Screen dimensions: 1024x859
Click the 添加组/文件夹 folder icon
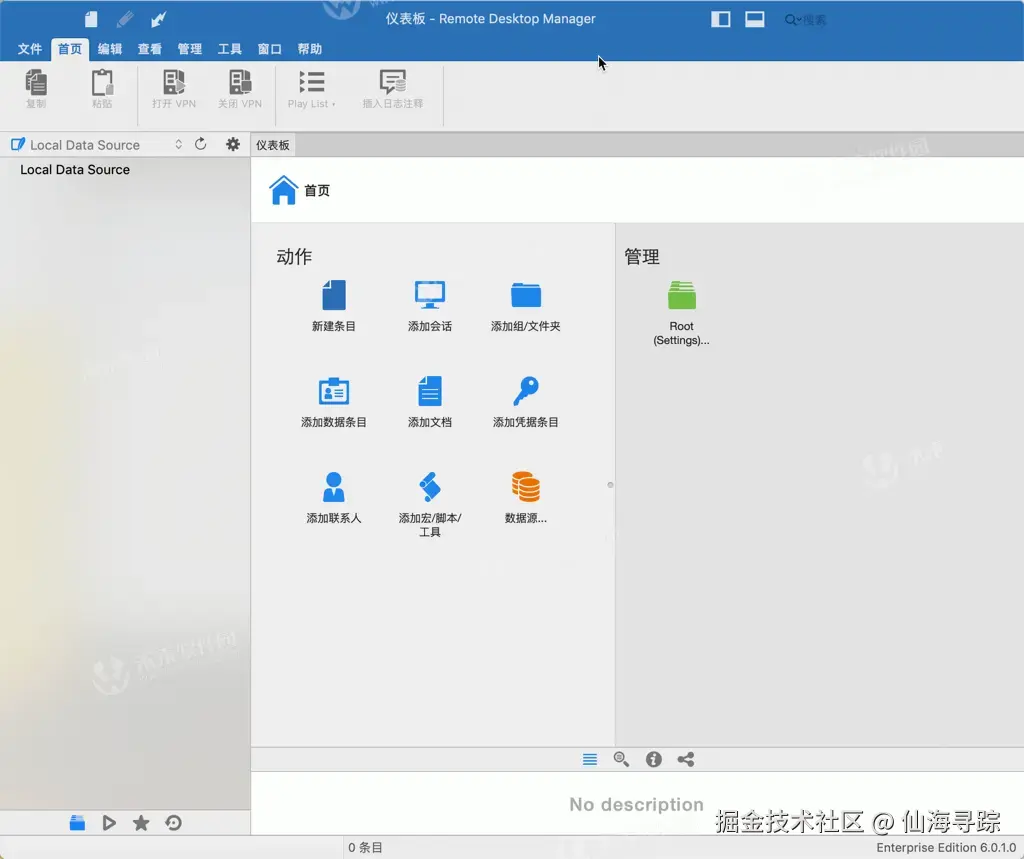point(526,295)
